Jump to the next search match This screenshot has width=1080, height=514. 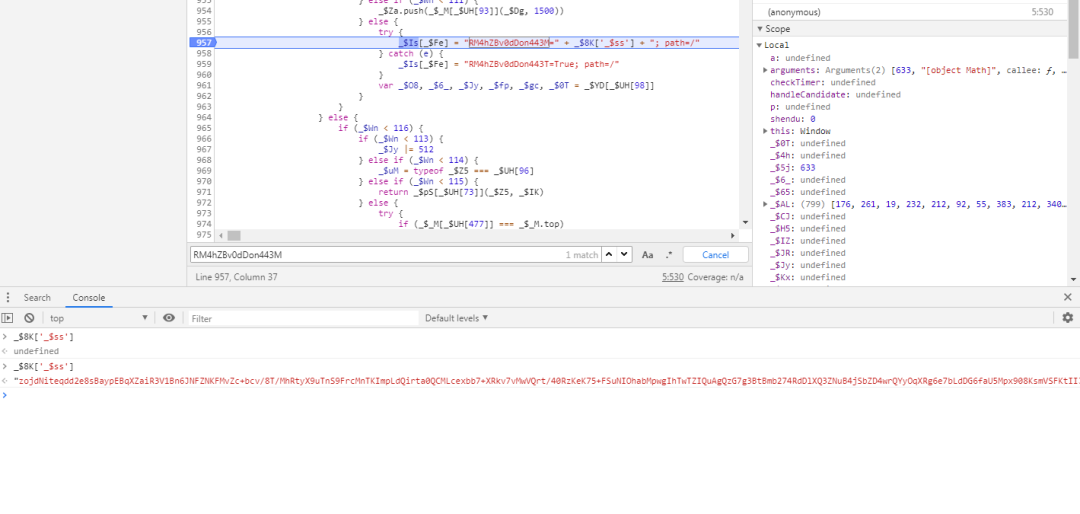(624, 254)
